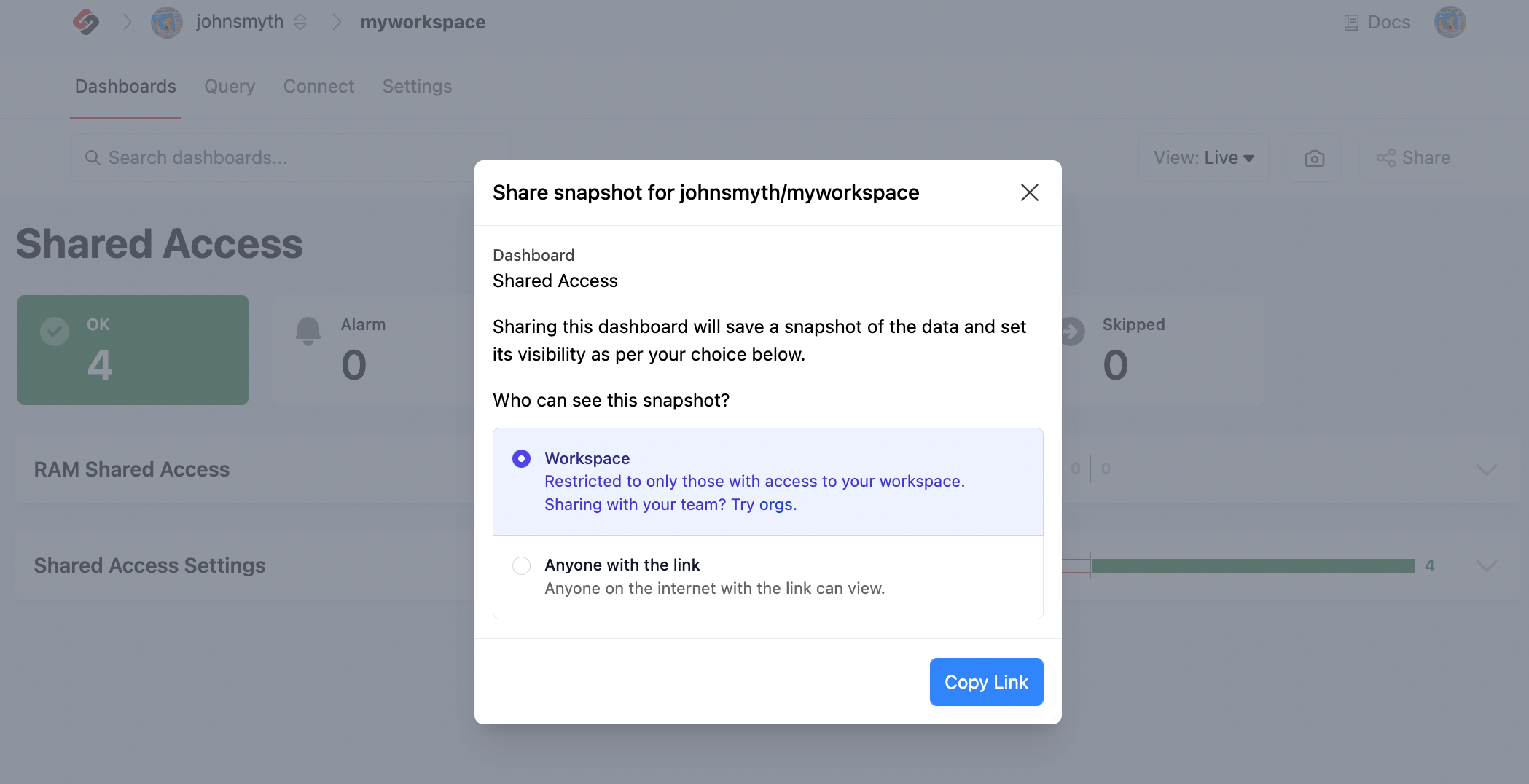Go to the Connect tab
Viewport: 1529px width, 784px height.
pyautogui.click(x=318, y=86)
